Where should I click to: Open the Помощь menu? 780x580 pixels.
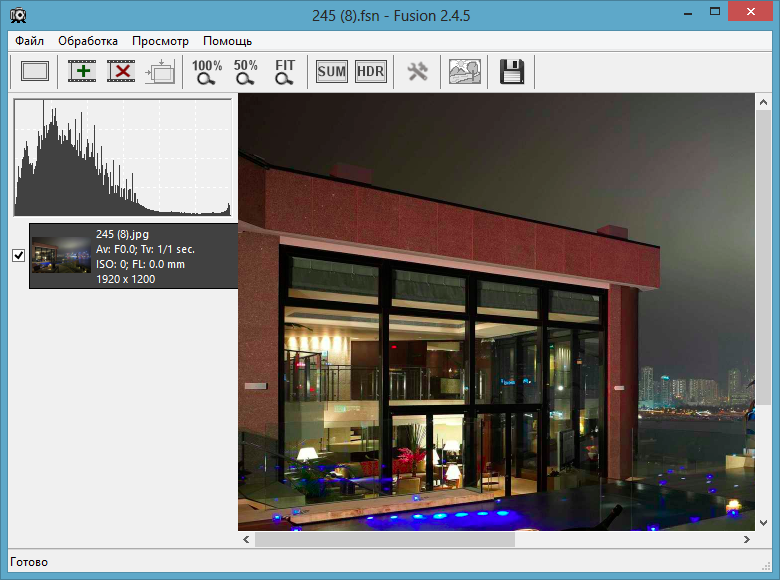point(227,41)
